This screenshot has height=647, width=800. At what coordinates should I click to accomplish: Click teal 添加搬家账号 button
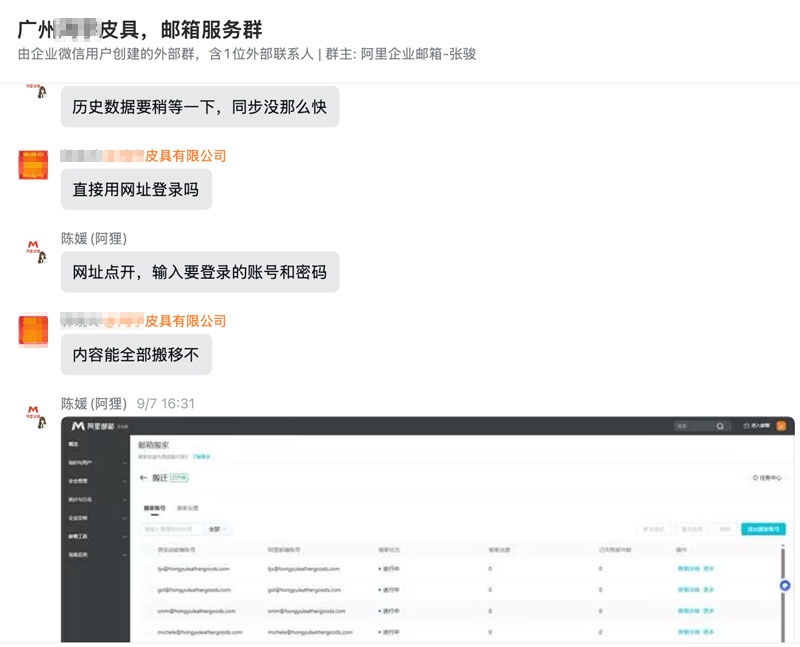pyautogui.click(x=763, y=529)
